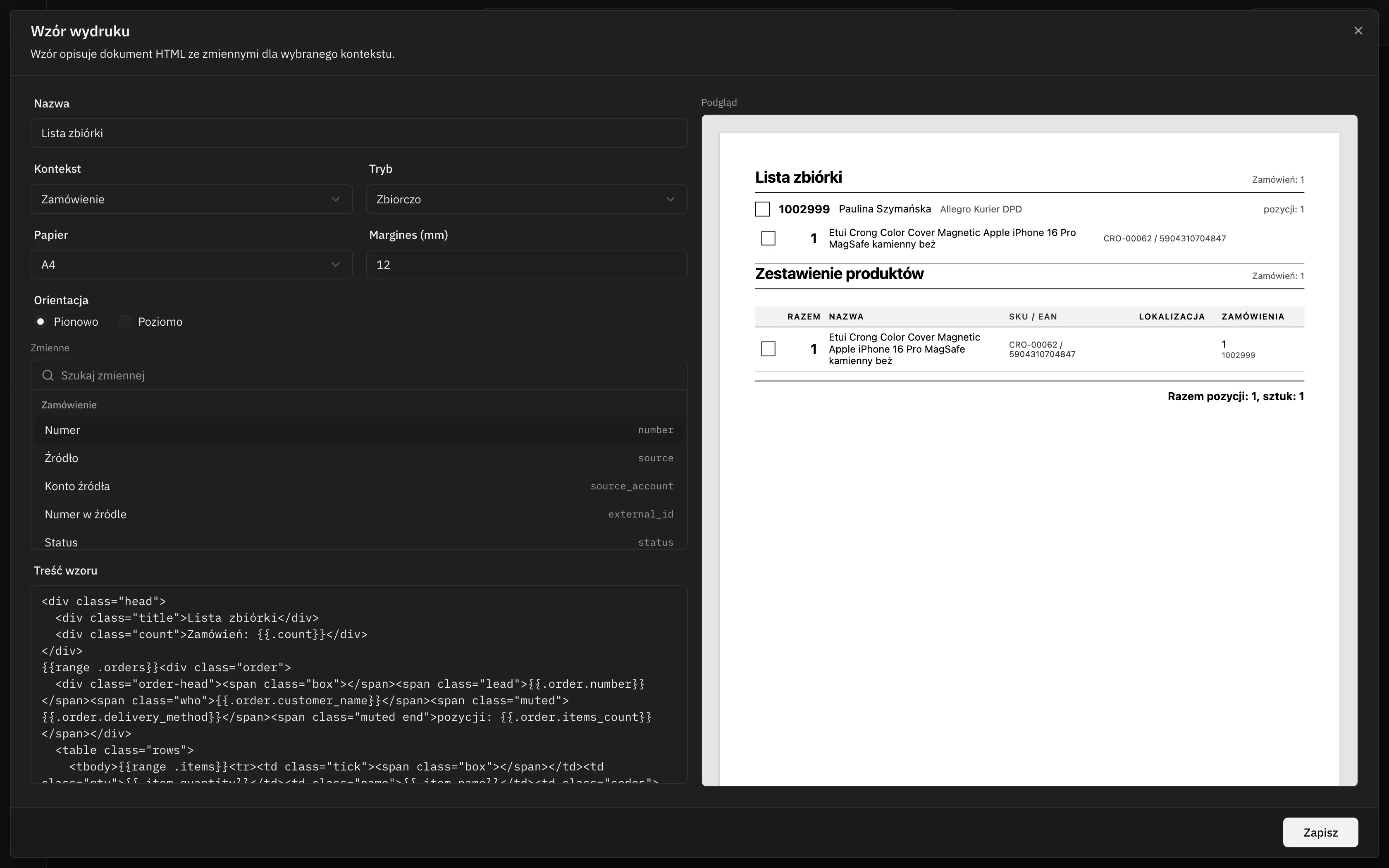Image resolution: width=1389 pixels, height=868 pixels.
Task: Save the template with Zapisz
Action: (1320, 832)
